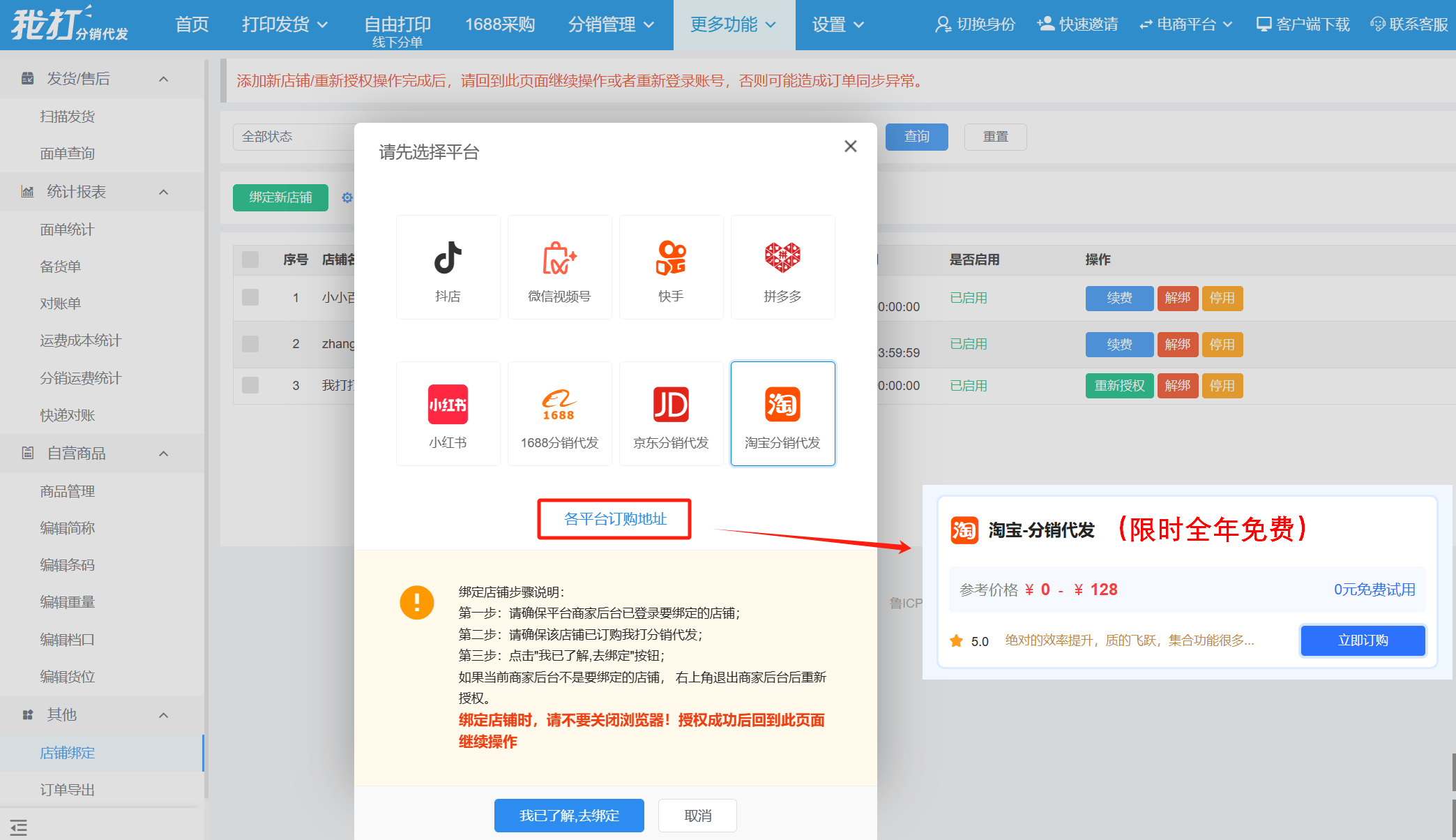
Task: Tick the checkbox for row 3
Action: pyautogui.click(x=250, y=385)
